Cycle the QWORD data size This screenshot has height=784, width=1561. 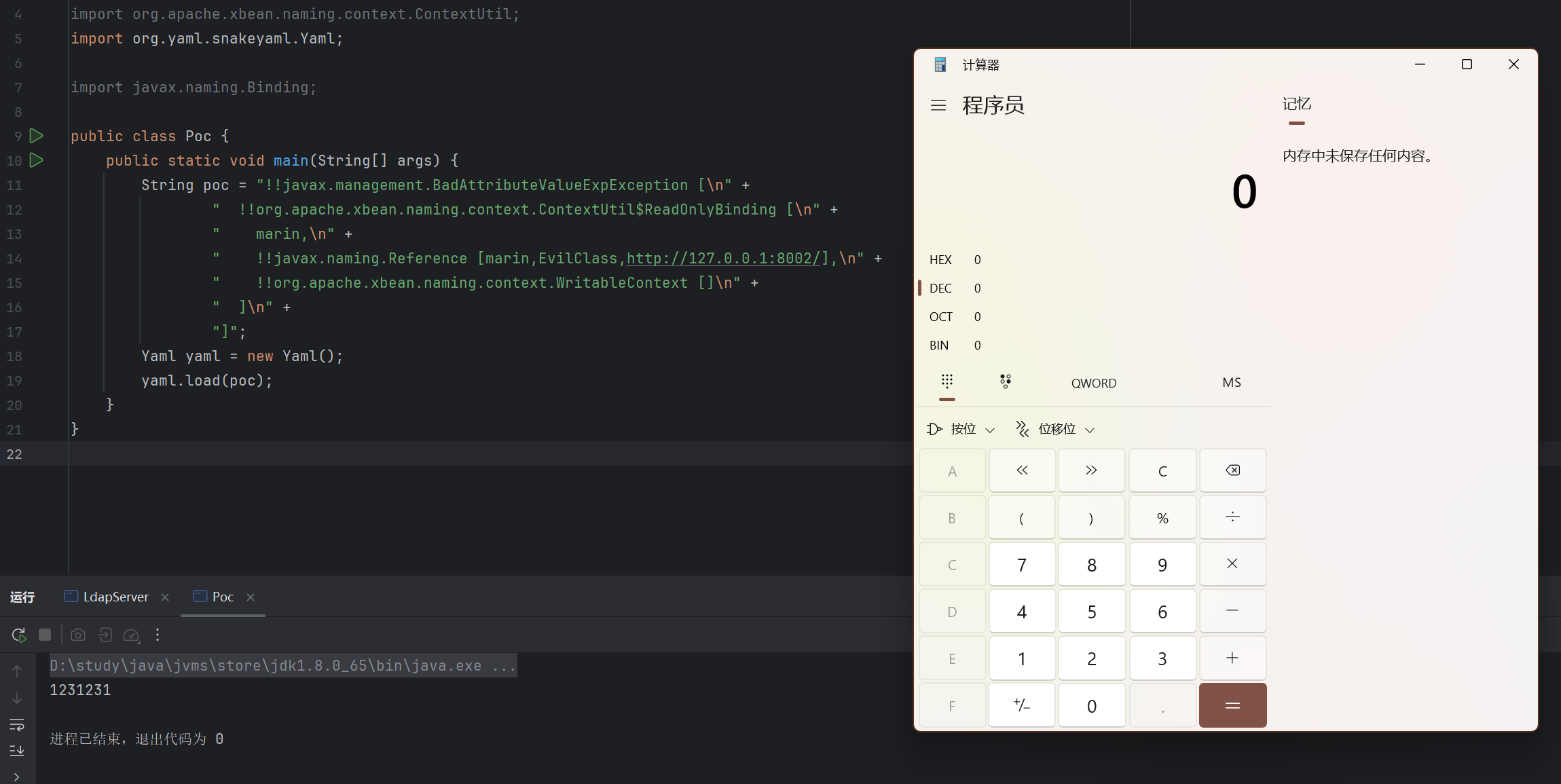pyautogui.click(x=1093, y=383)
